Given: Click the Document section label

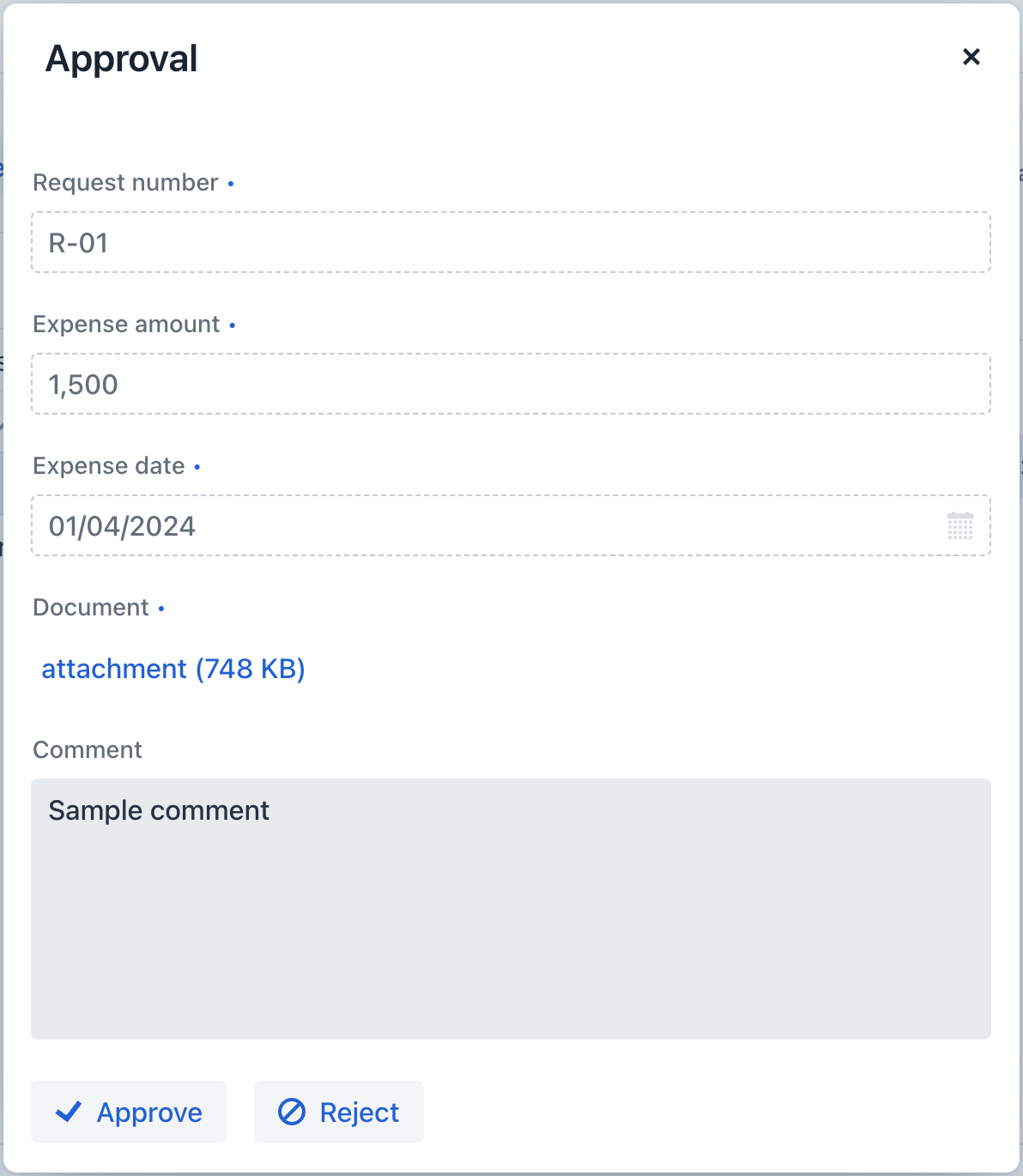Looking at the screenshot, I should [91, 607].
